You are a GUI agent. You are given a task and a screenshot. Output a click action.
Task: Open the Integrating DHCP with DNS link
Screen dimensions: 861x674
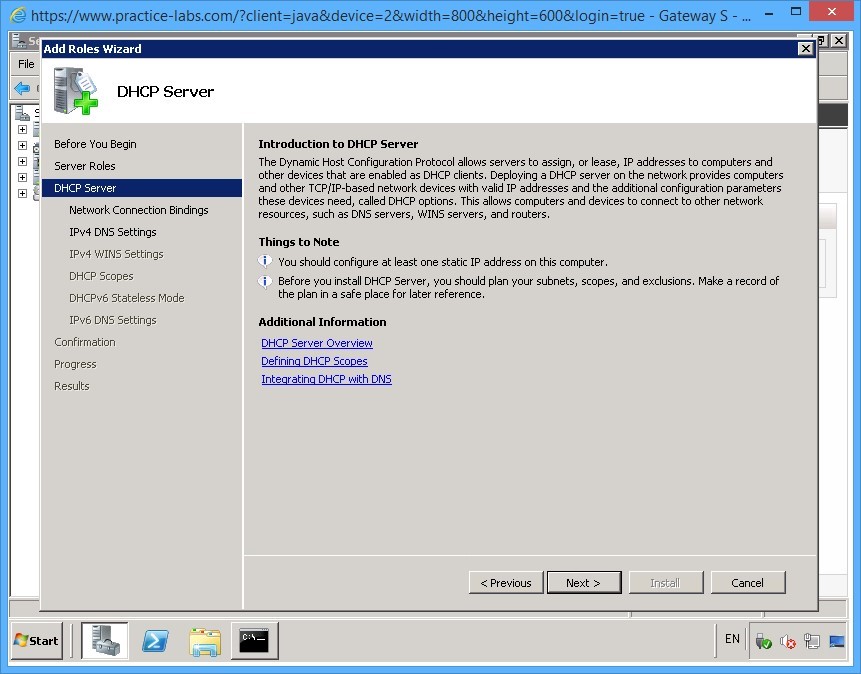325,379
